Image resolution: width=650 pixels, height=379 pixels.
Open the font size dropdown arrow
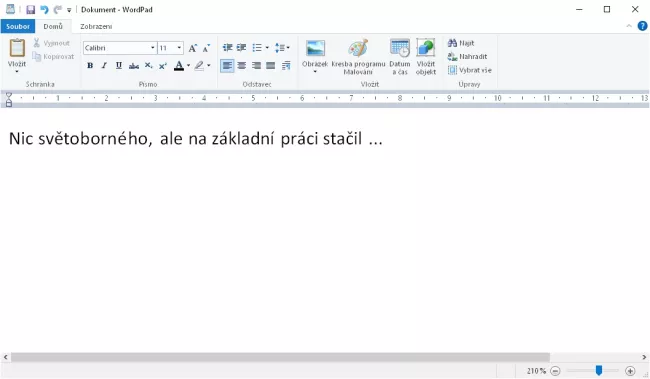pyautogui.click(x=179, y=48)
